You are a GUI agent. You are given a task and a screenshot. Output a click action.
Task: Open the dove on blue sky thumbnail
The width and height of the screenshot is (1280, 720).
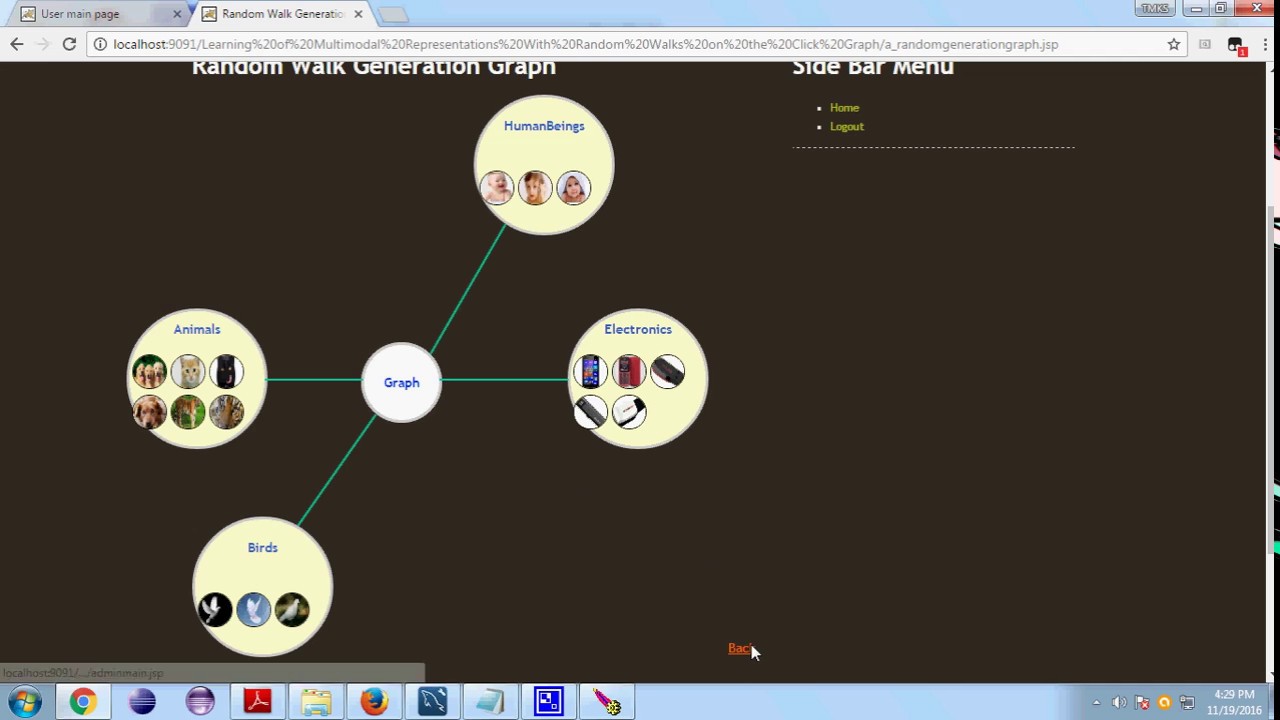(254, 610)
